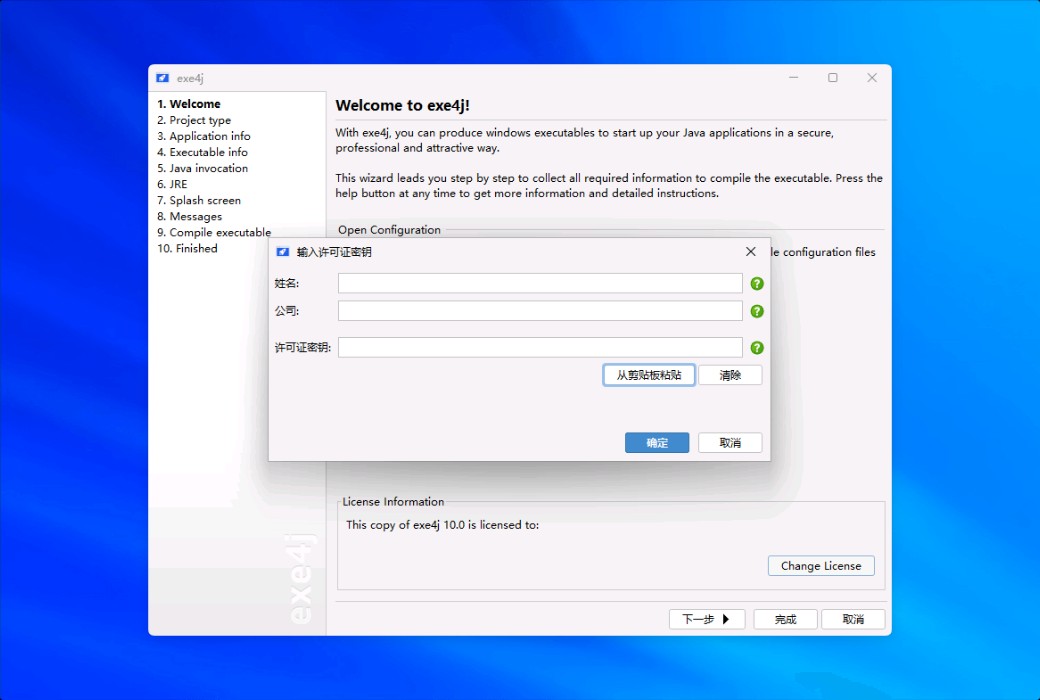Maximize the exe4j window
The image size is (1040, 700).
[832, 78]
